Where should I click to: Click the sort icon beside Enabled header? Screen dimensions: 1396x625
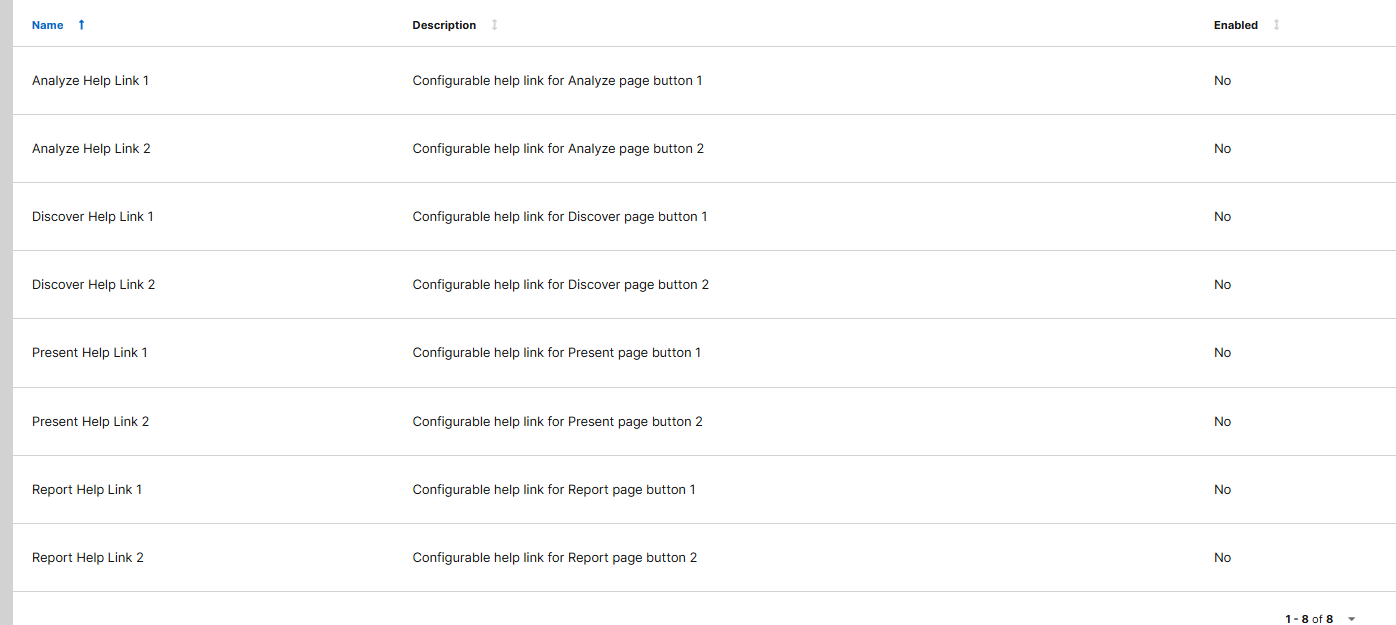pyautogui.click(x=1276, y=25)
